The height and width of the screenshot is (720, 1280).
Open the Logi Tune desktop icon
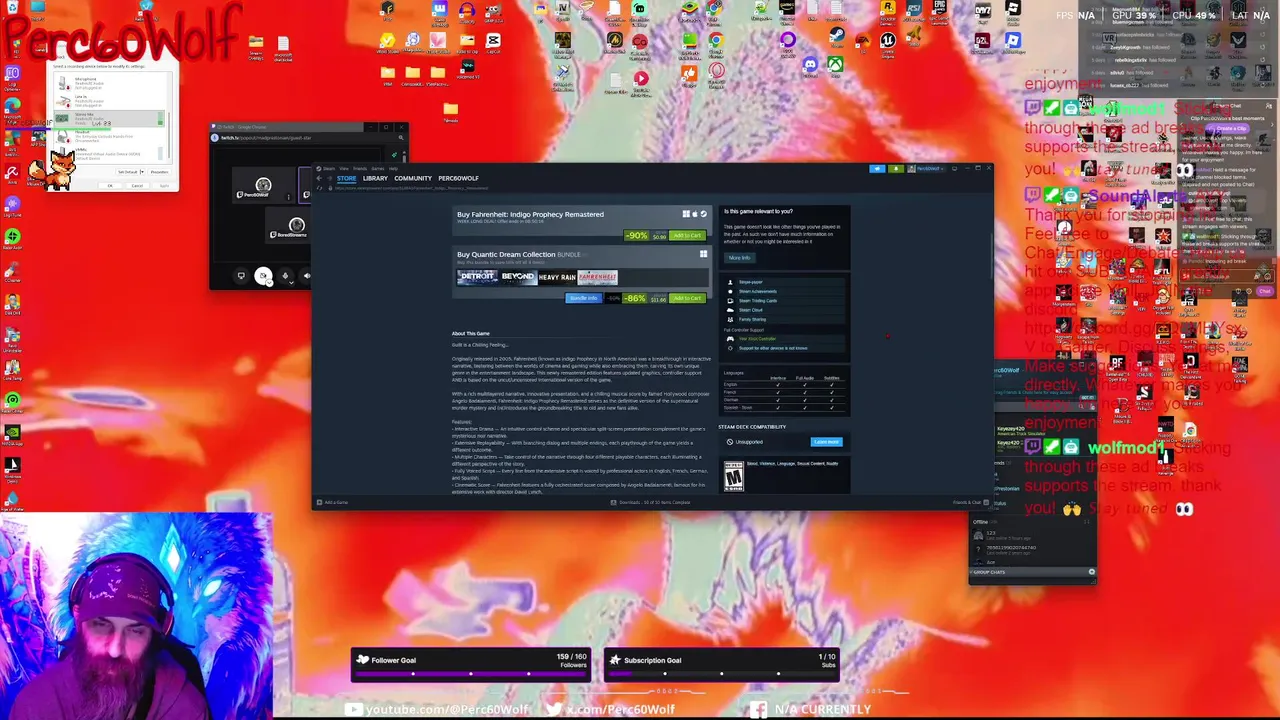pyautogui.click(x=12, y=204)
